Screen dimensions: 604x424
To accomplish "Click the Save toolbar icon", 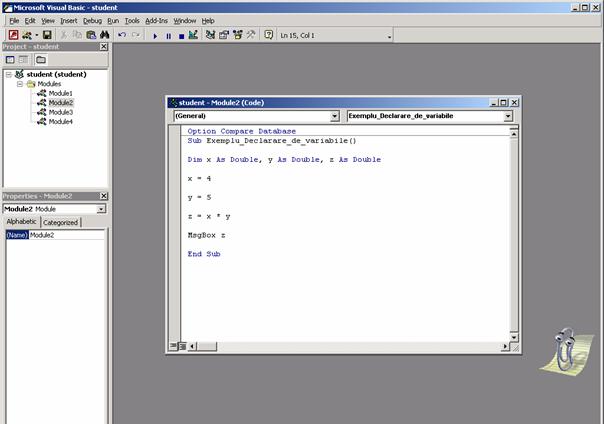I will [x=47, y=34].
